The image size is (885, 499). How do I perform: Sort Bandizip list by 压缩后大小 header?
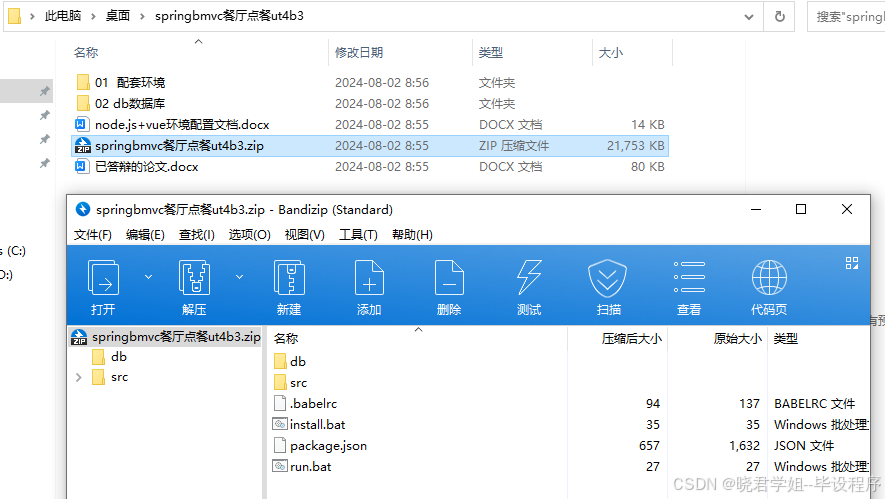click(x=632, y=339)
